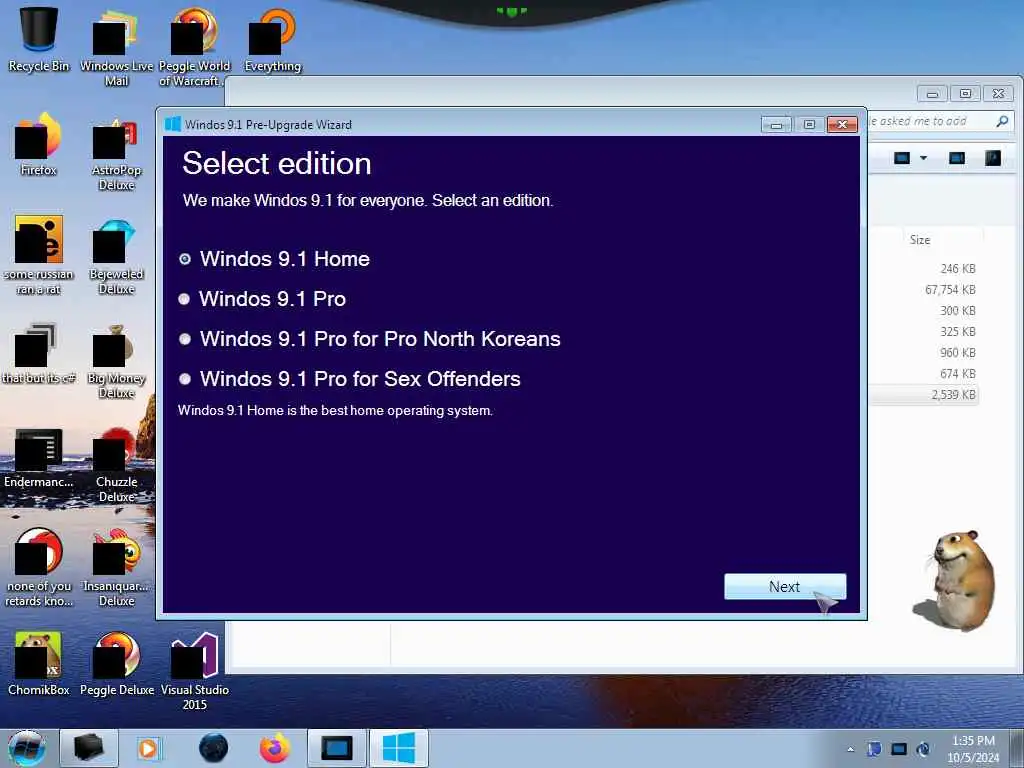Viewport: 1024px width, 768px height.
Task: Click the Windows Start orb
Action: coord(27,748)
